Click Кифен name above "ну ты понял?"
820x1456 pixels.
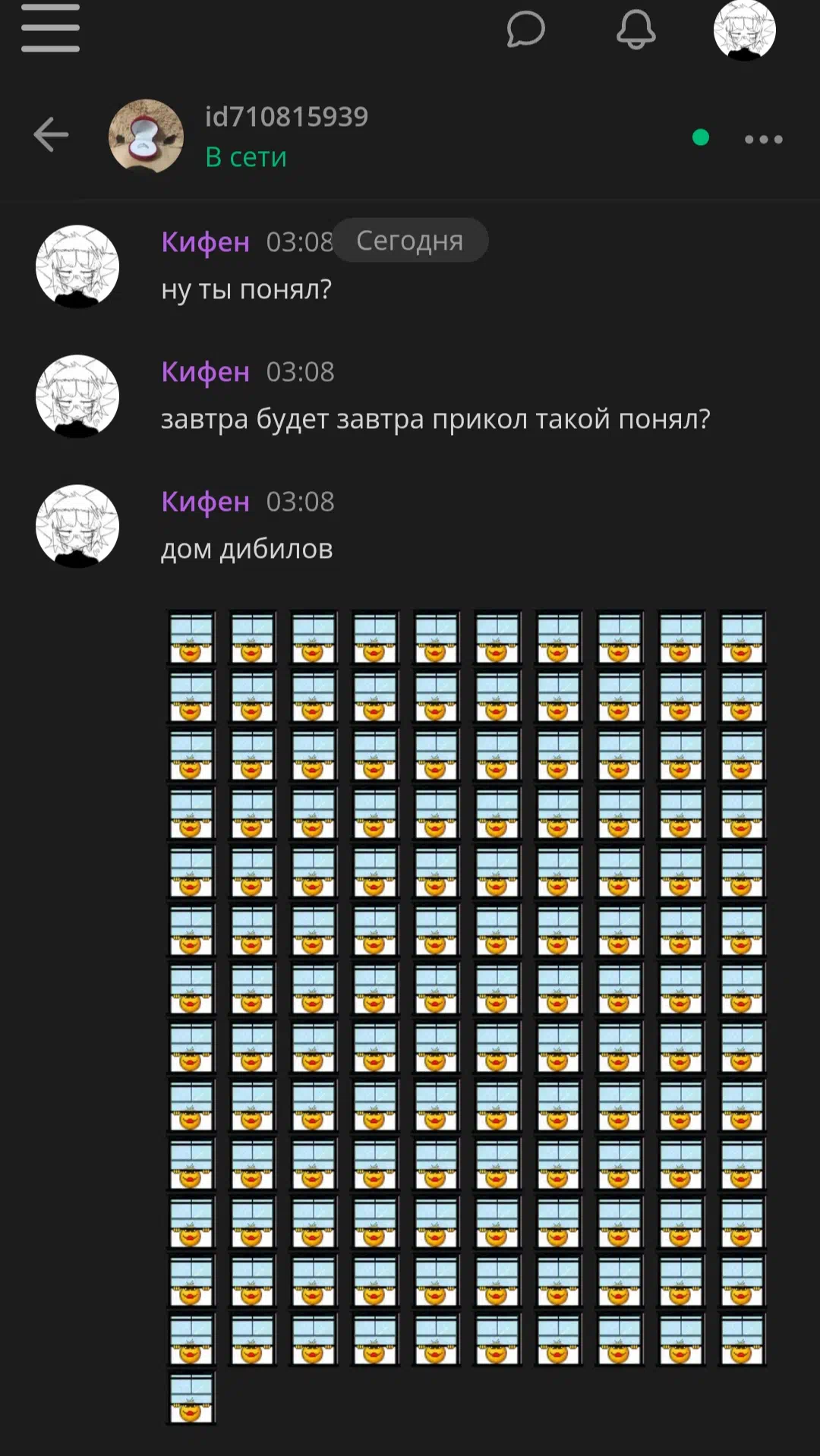pyautogui.click(x=206, y=241)
